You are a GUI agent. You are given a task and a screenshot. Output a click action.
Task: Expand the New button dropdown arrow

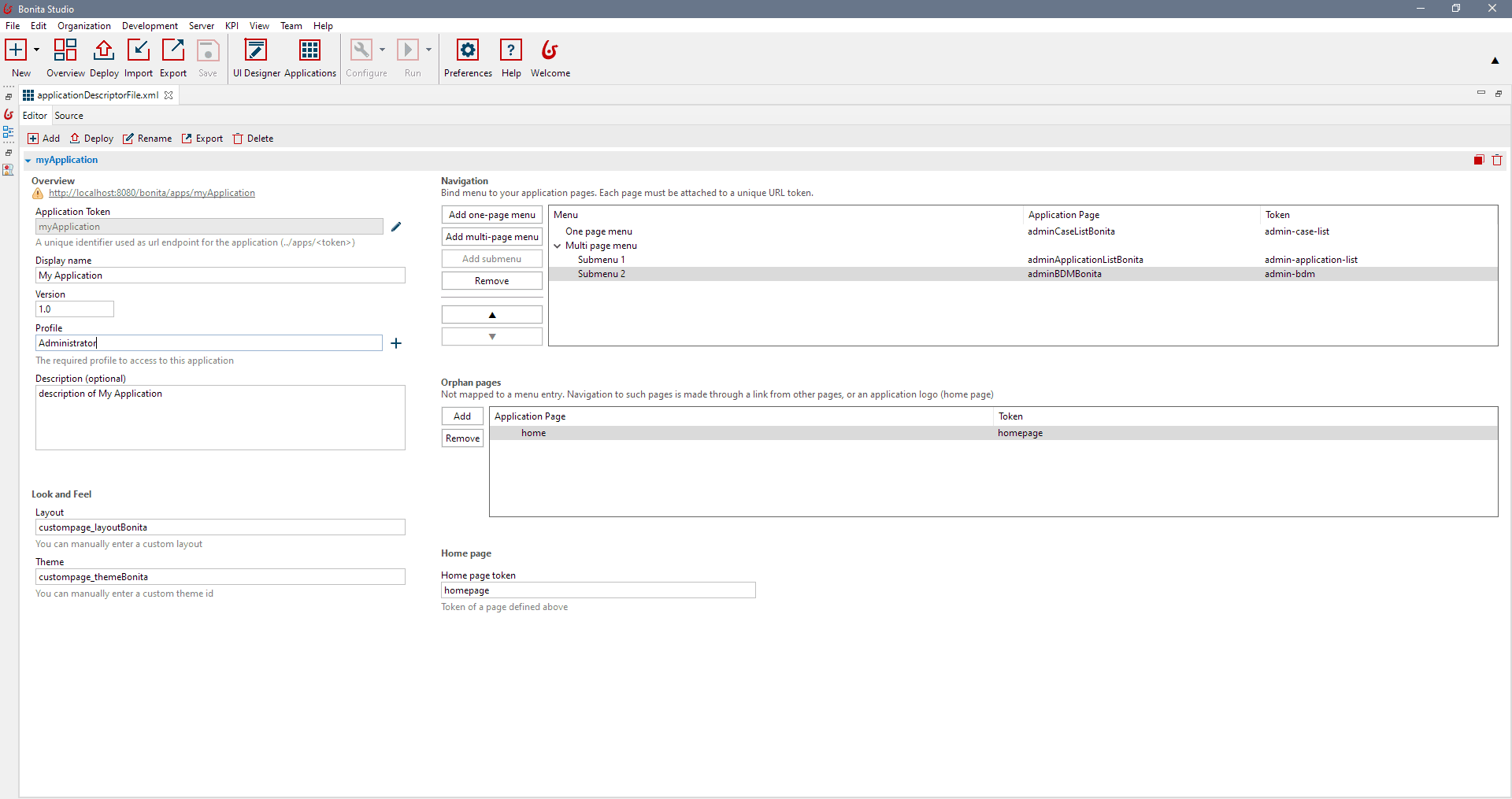[x=35, y=50]
